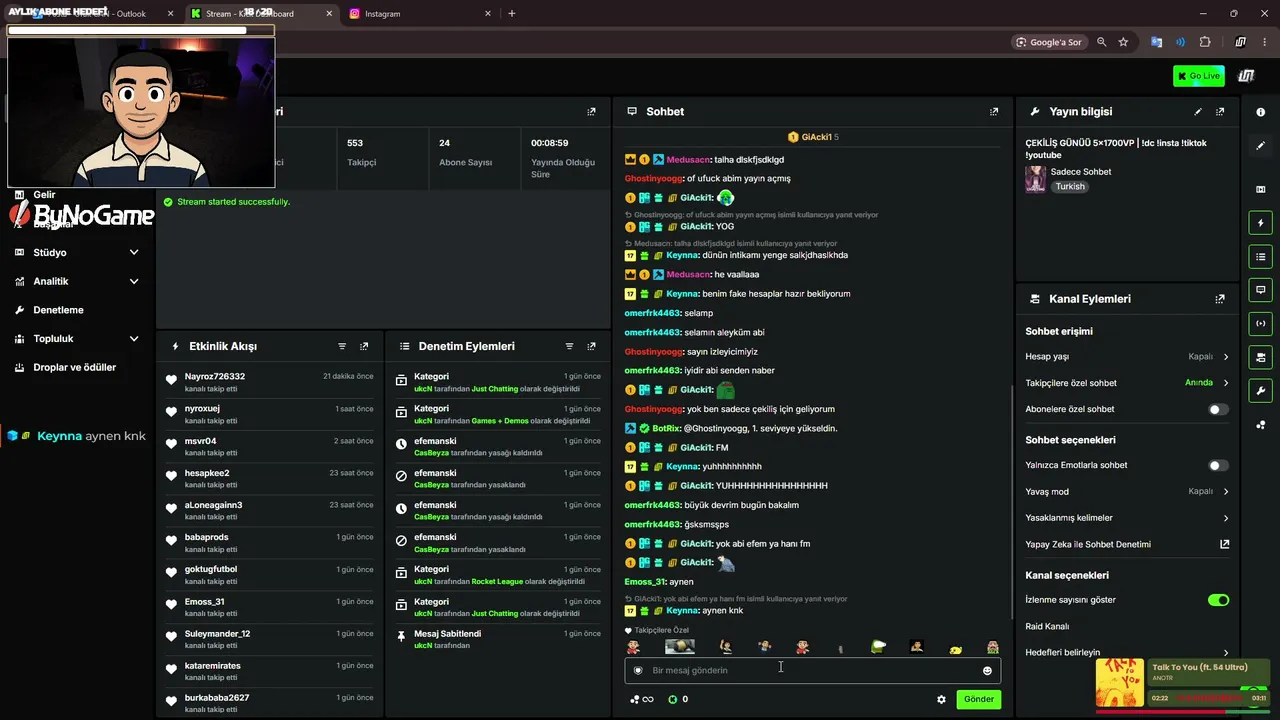Filter the Etkinlik Akışı activity feed

click(x=342, y=346)
